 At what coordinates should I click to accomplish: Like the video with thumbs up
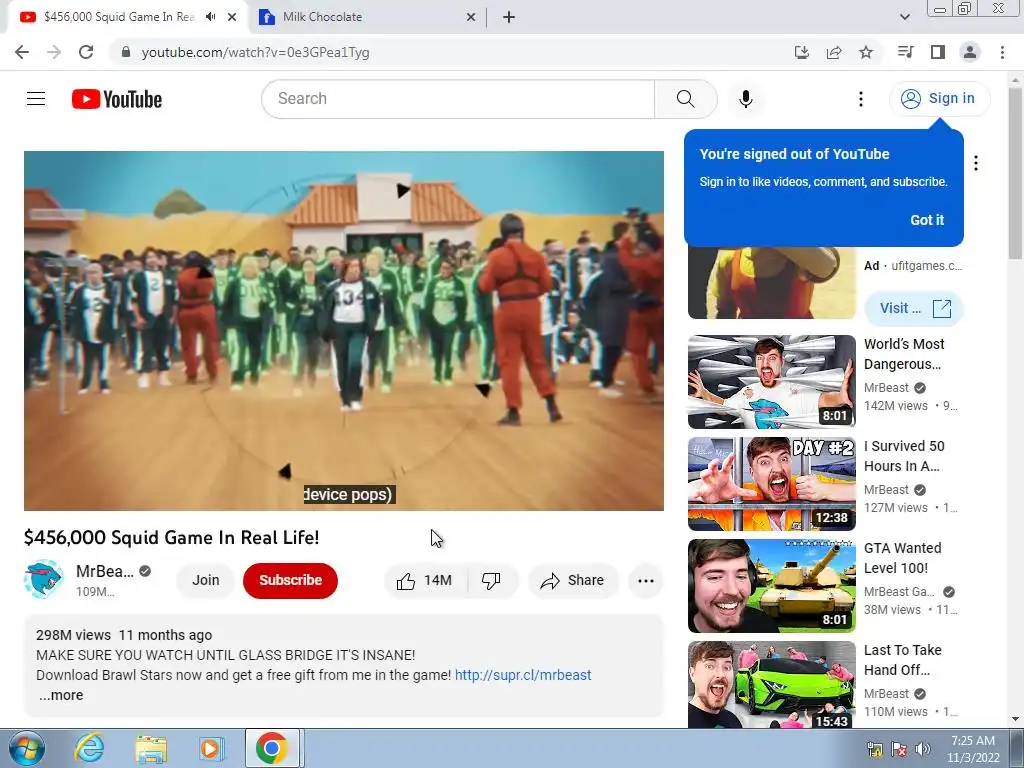pyautogui.click(x=424, y=581)
